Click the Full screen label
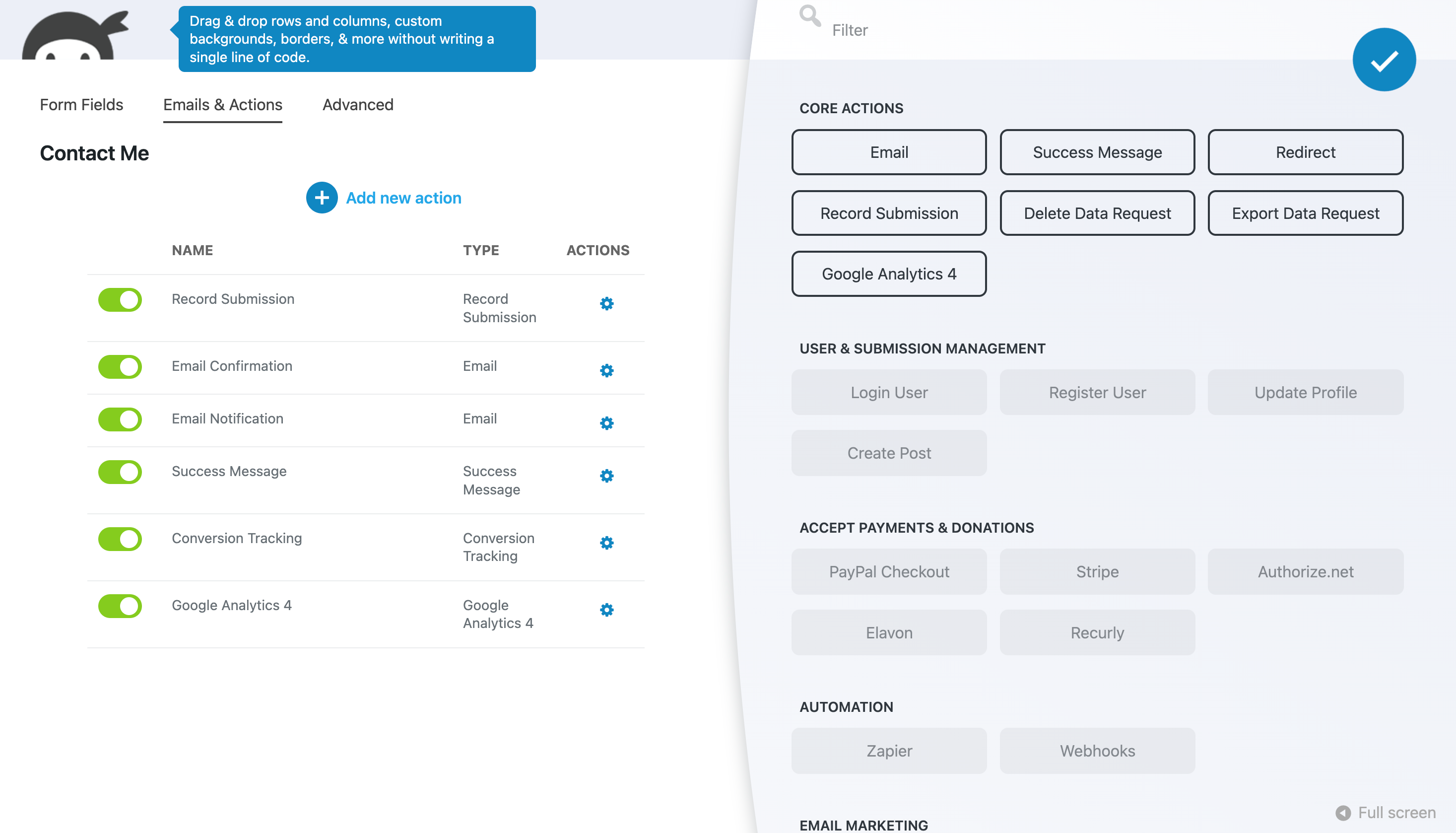This screenshot has width=1456, height=833. [1396, 813]
